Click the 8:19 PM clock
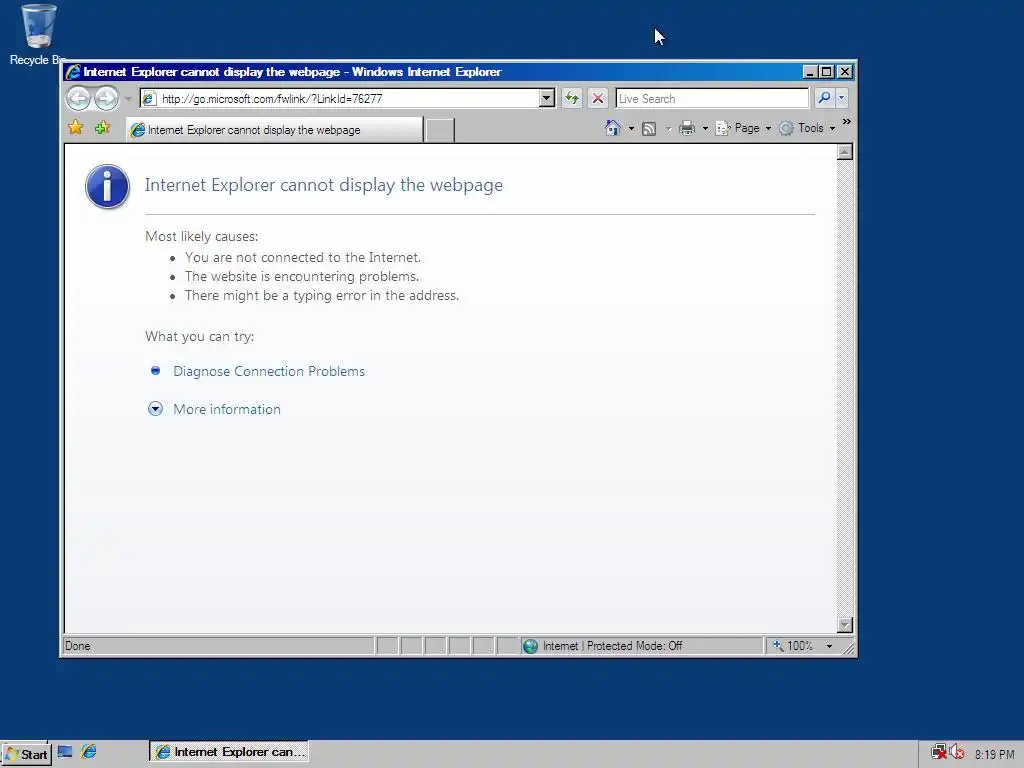The height and width of the screenshot is (768, 1024). 994,754
